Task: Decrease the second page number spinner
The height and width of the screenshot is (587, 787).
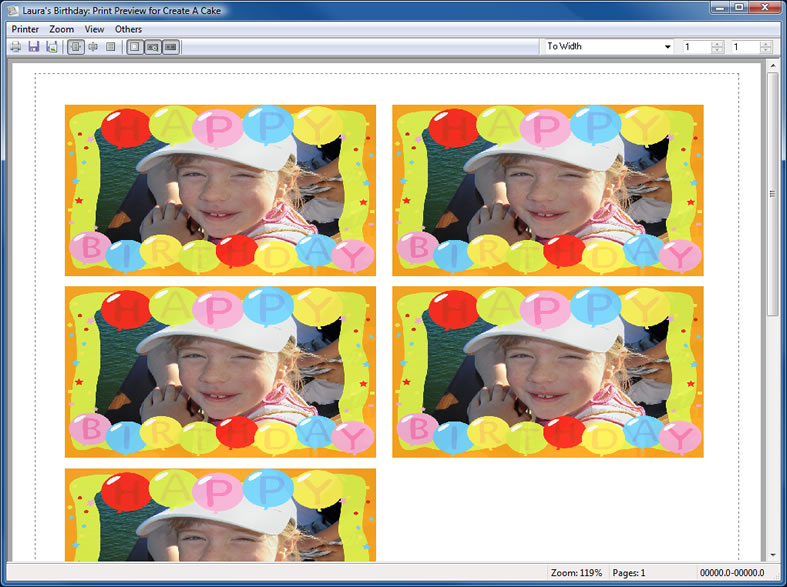Action: 765,50
